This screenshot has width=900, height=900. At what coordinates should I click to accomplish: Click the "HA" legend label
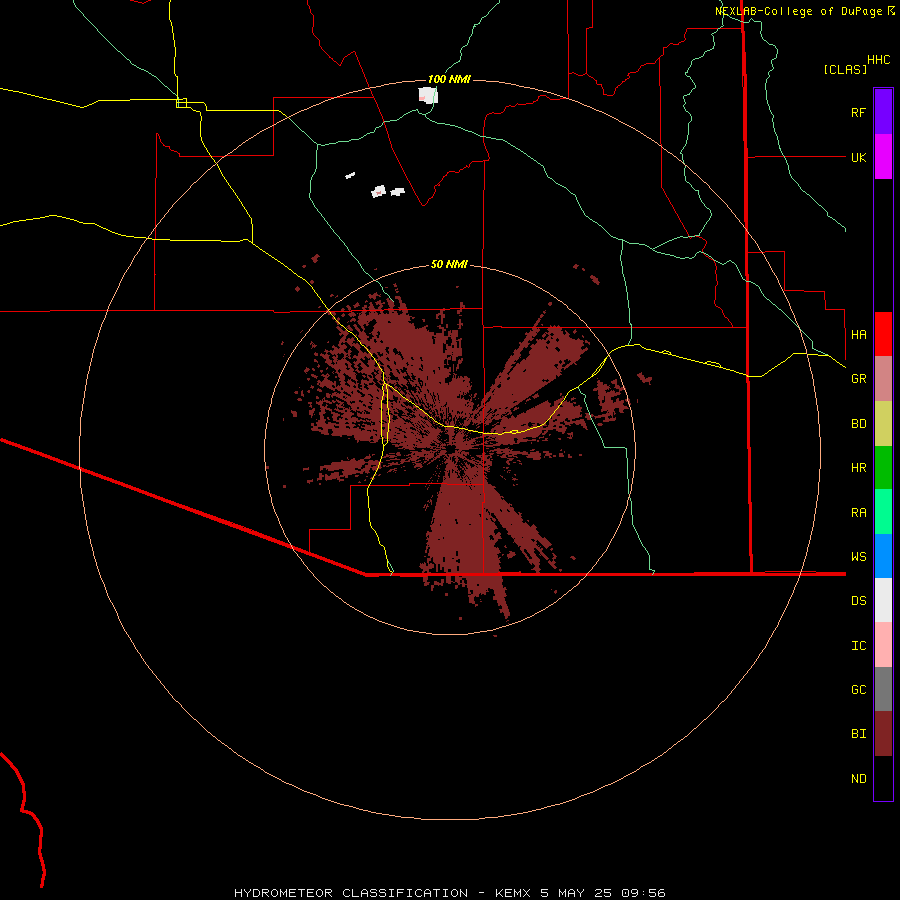click(858, 334)
